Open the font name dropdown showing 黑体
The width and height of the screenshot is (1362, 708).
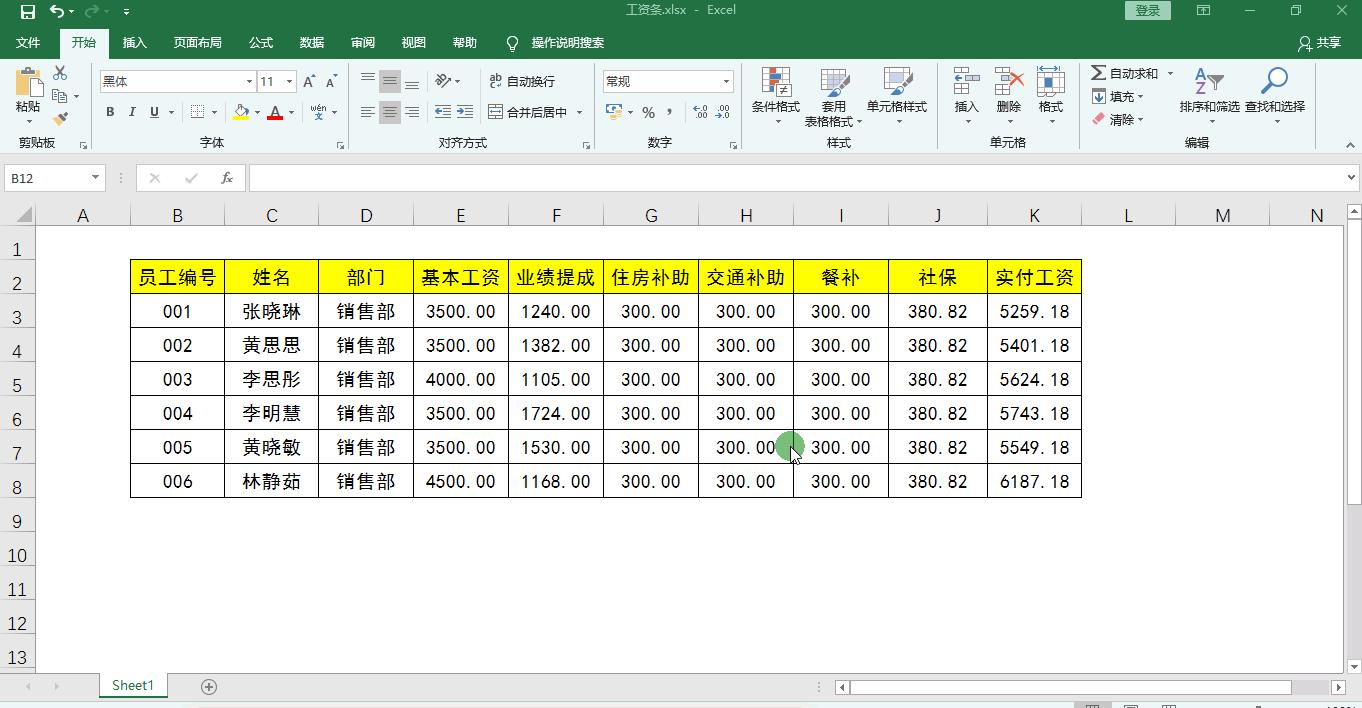tap(247, 80)
